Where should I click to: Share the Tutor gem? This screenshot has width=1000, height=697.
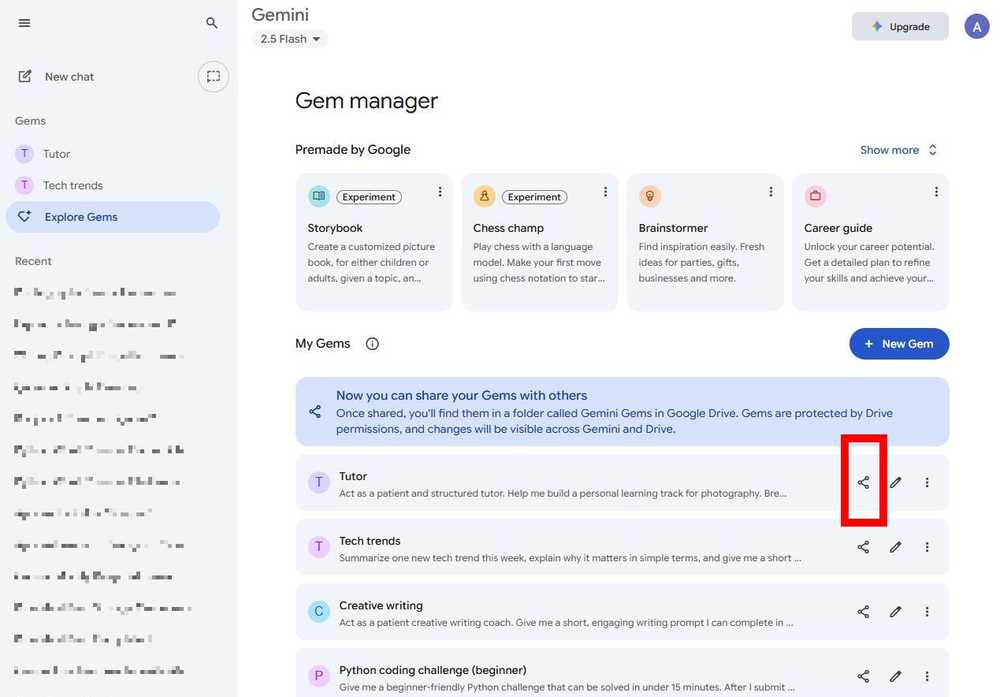[x=863, y=483]
